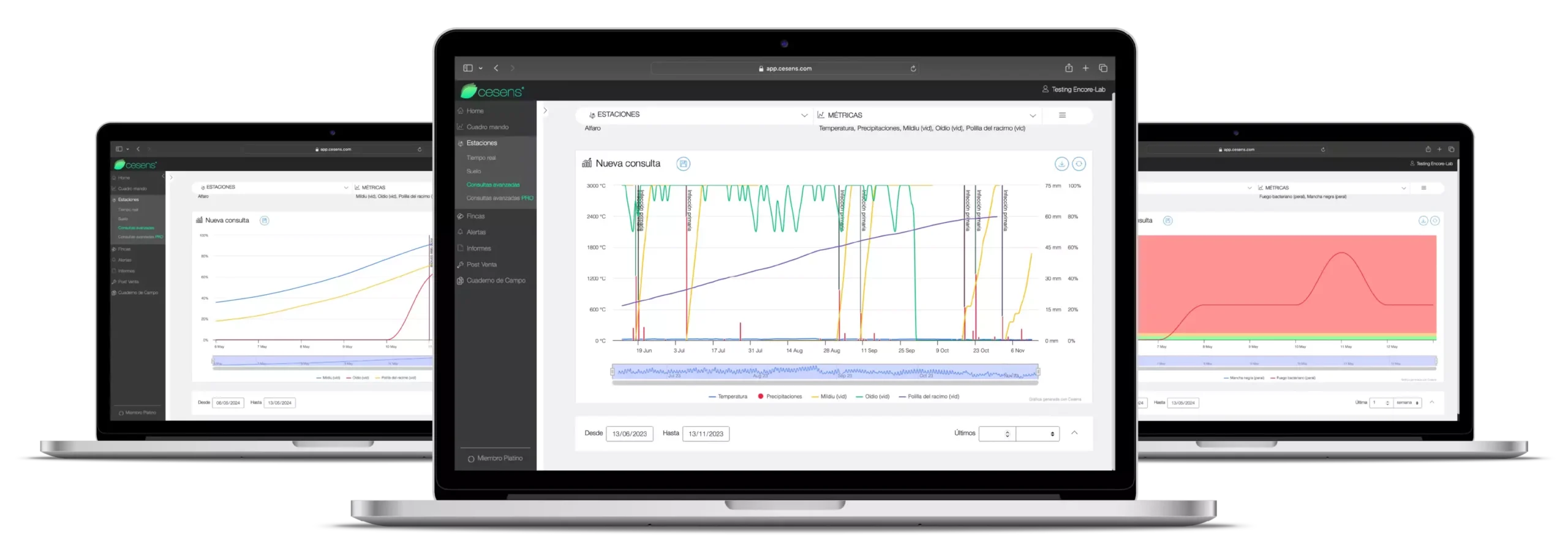The image size is (1568, 556).
Task: Open the Últimos time unit selector on center laptop
Action: (x=1038, y=434)
